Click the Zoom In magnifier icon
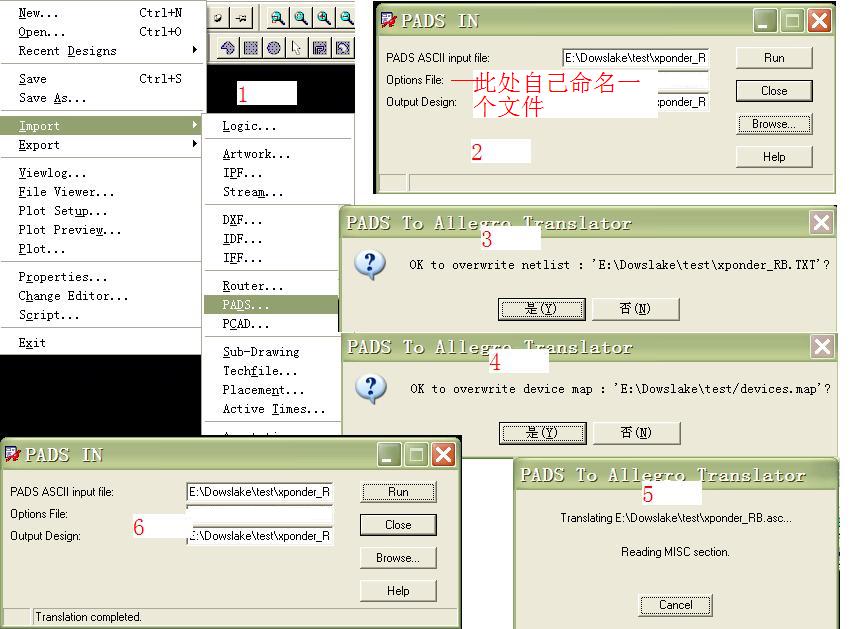This screenshot has height=629, width=852. click(x=324, y=18)
